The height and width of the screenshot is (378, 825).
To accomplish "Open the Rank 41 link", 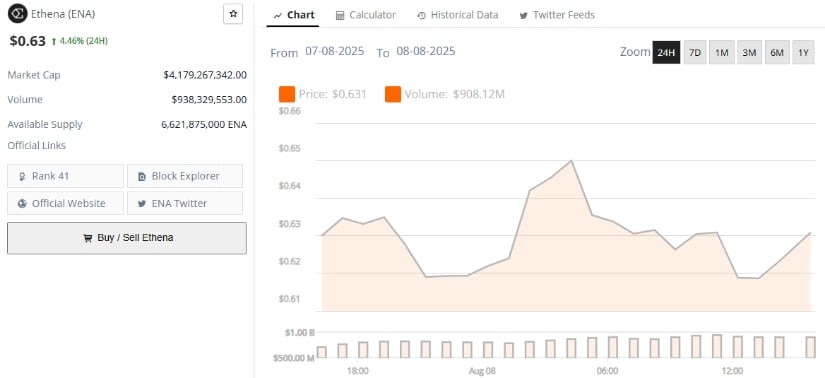I will 65,176.
